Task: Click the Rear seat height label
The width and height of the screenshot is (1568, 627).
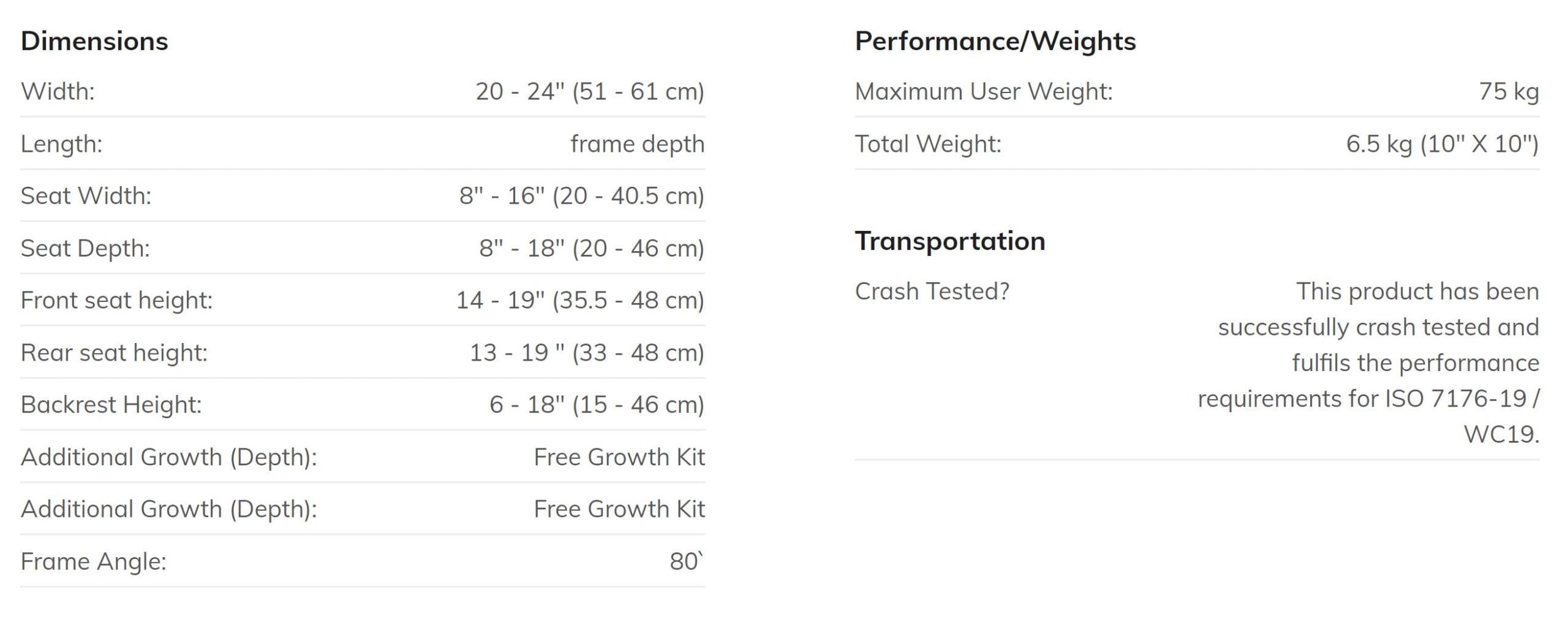Action: pos(114,353)
